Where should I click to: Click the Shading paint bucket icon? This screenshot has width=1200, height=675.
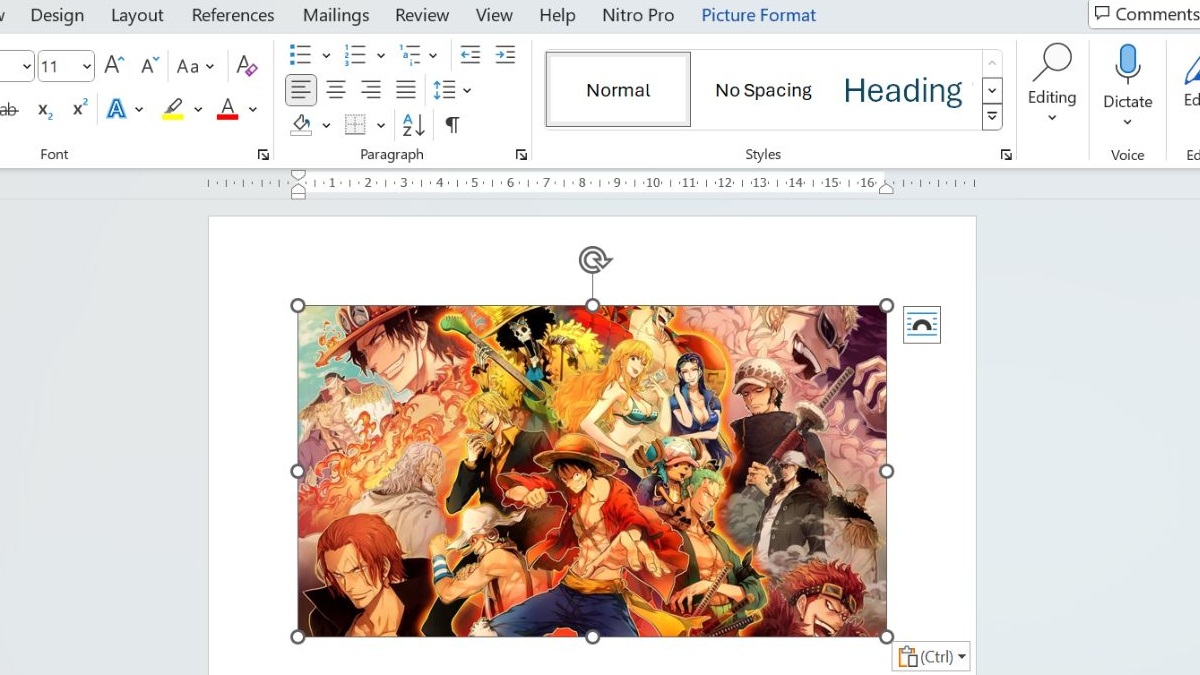point(301,125)
